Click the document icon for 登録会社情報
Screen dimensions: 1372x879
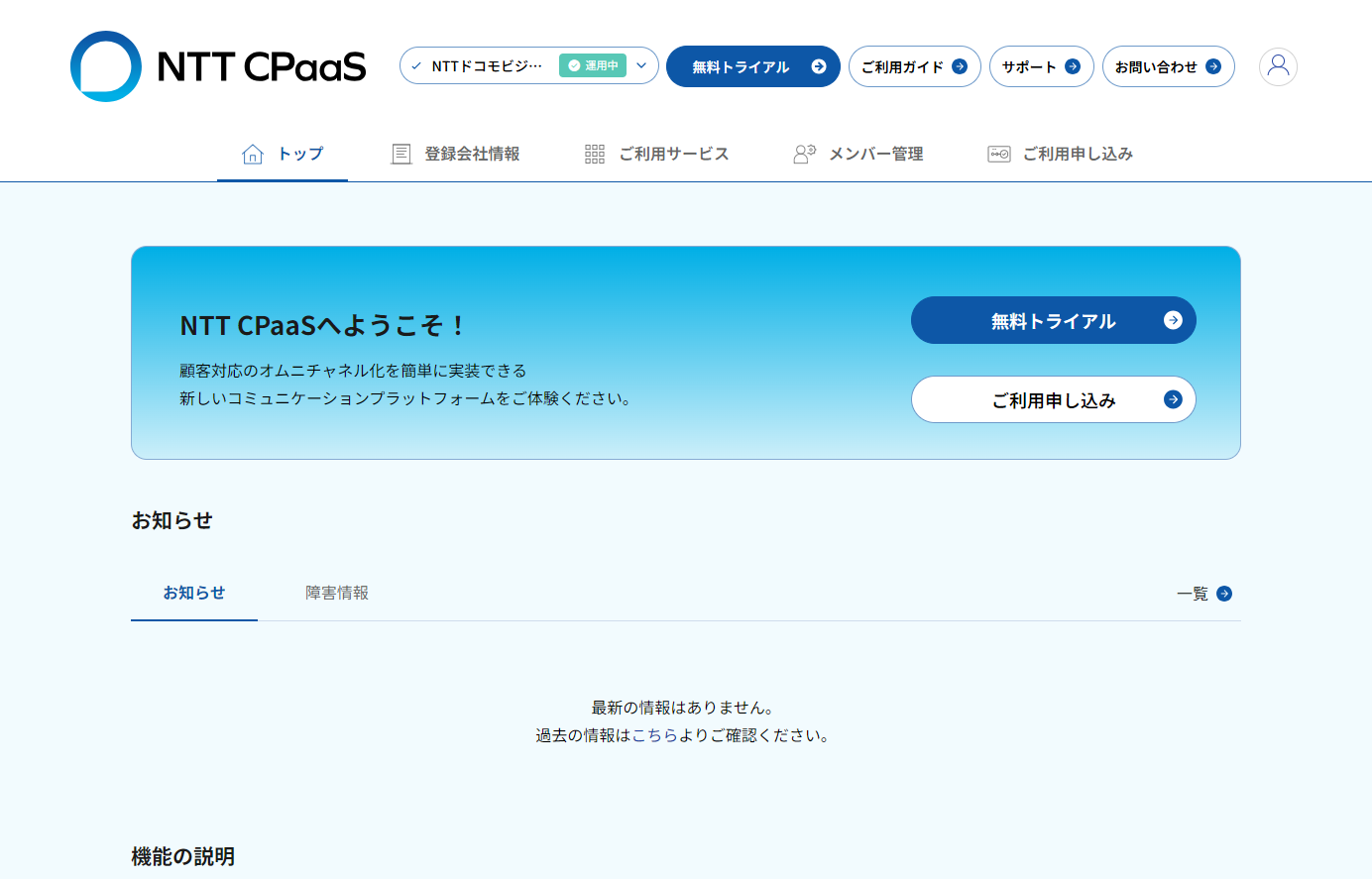pos(401,154)
